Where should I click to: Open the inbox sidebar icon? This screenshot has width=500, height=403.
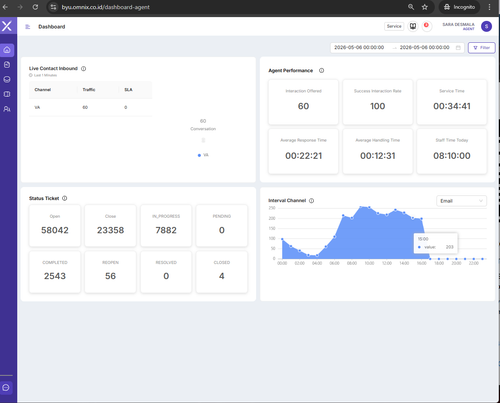pyautogui.click(x=7, y=79)
